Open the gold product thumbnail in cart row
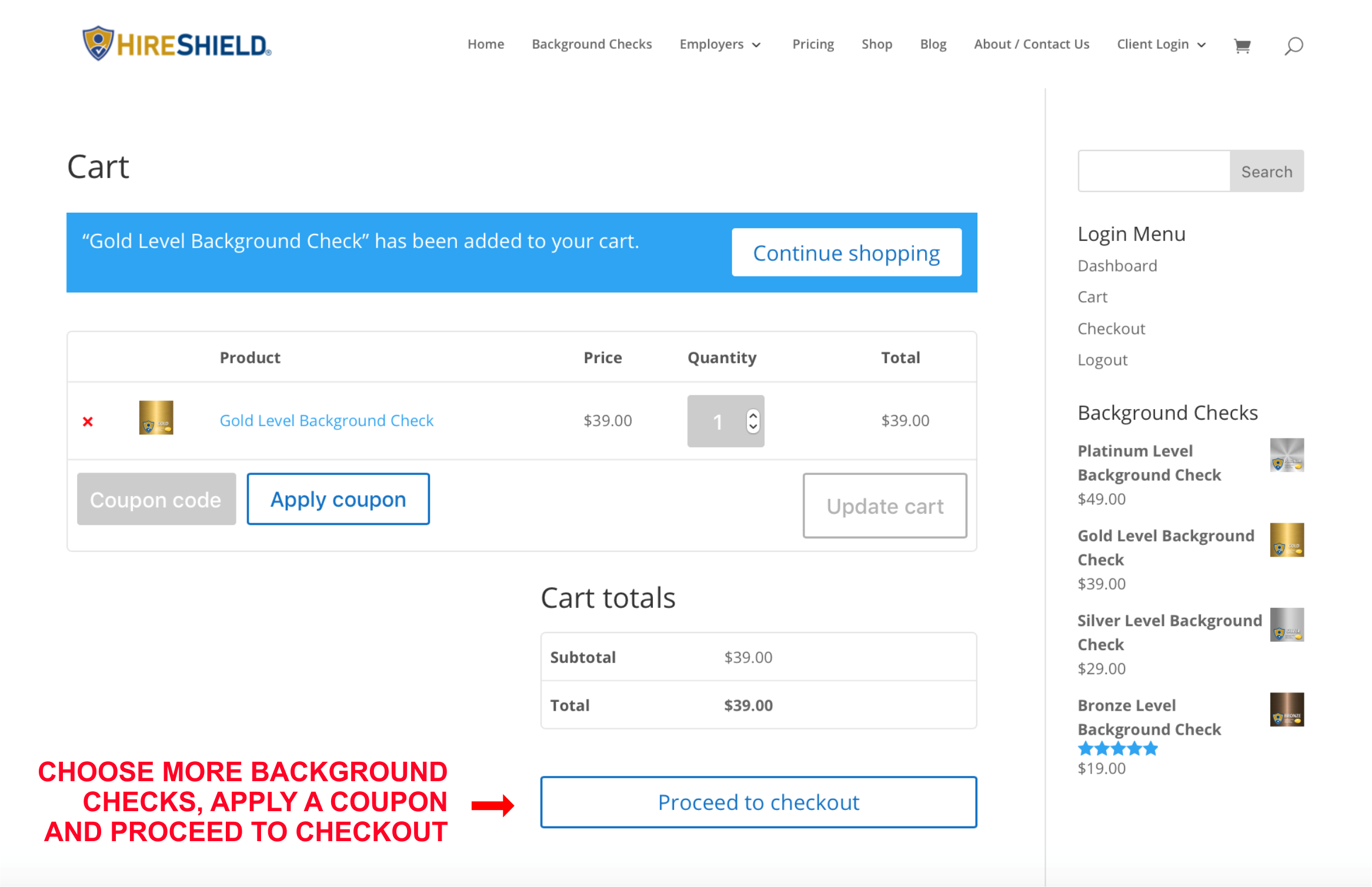The height and width of the screenshot is (887, 1372). pyautogui.click(x=156, y=417)
